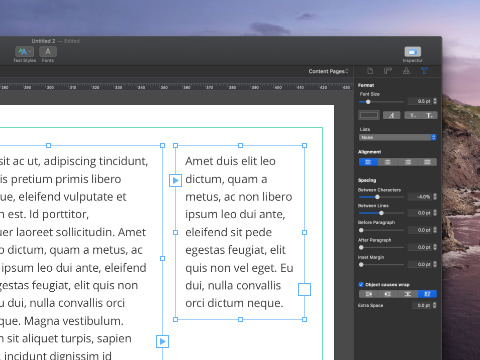Click the 'Untitled 2' window title
The height and width of the screenshot is (360, 480).
[x=43, y=41]
